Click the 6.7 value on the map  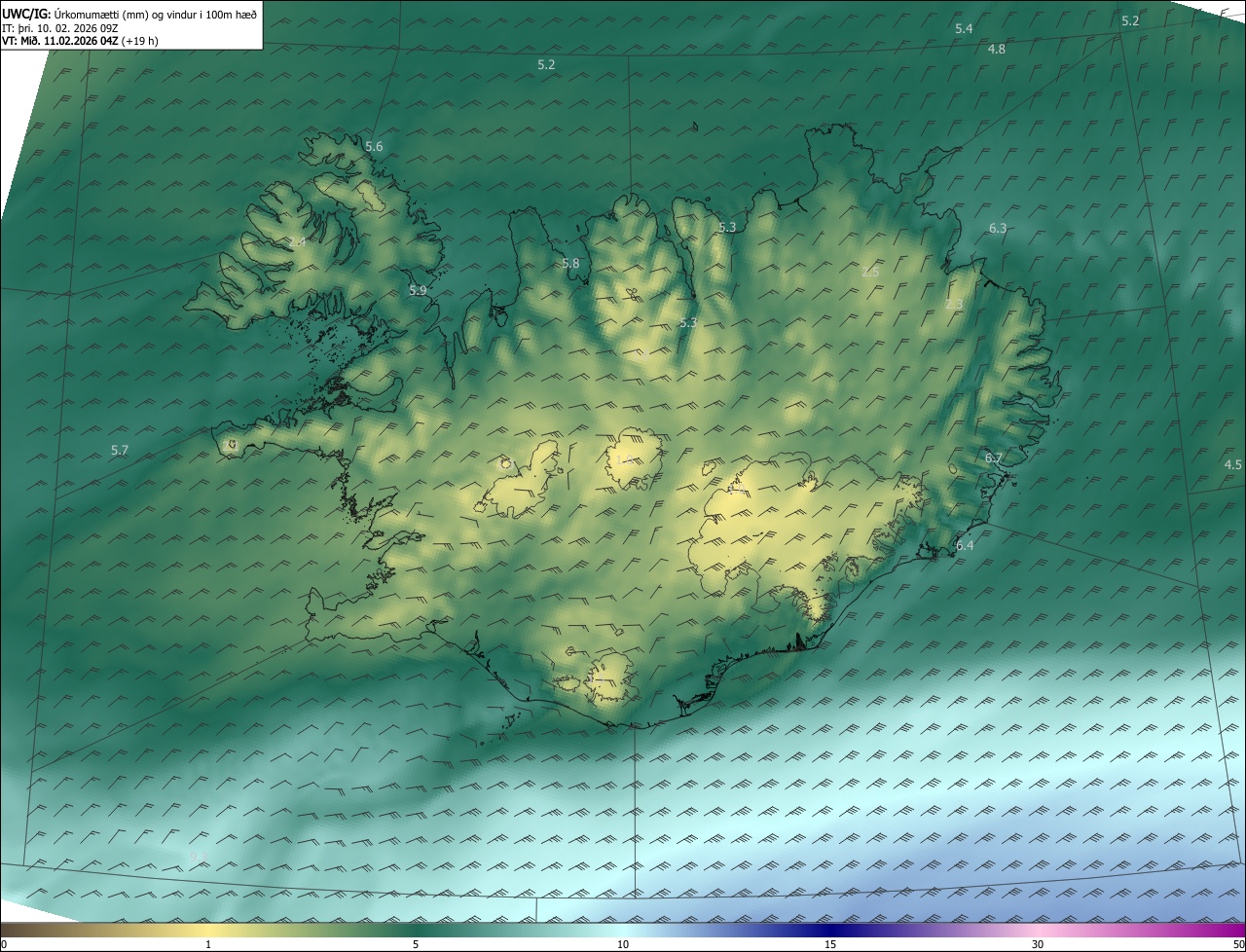tap(994, 458)
